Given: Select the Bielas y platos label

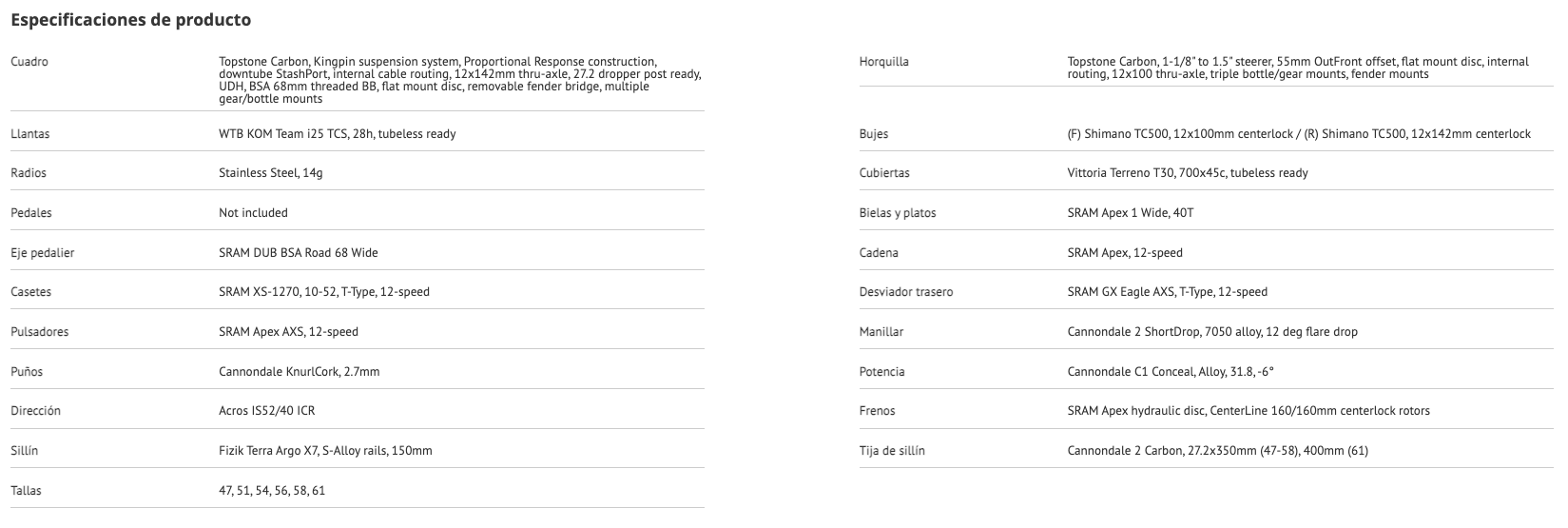Looking at the screenshot, I should click(897, 213).
